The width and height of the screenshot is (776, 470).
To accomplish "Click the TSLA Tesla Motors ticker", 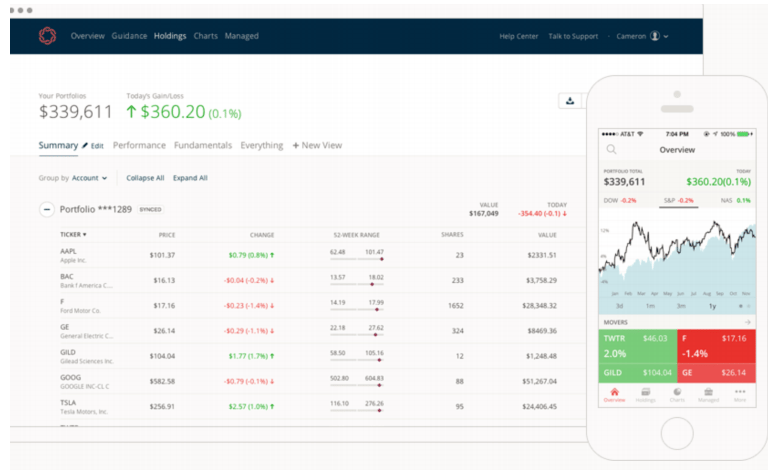I will 84,407.
